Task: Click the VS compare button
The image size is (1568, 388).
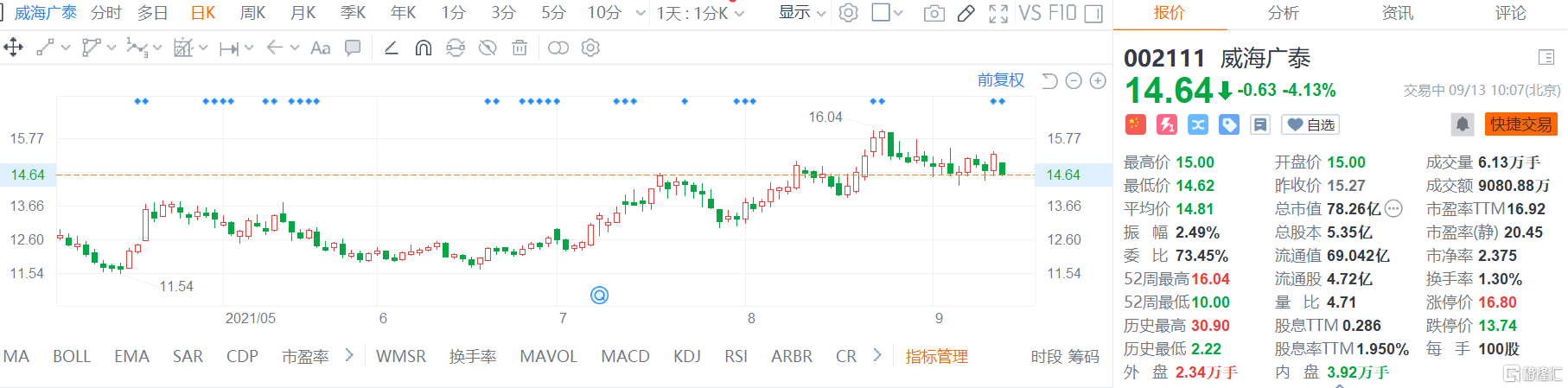Action: (x=1029, y=13)
